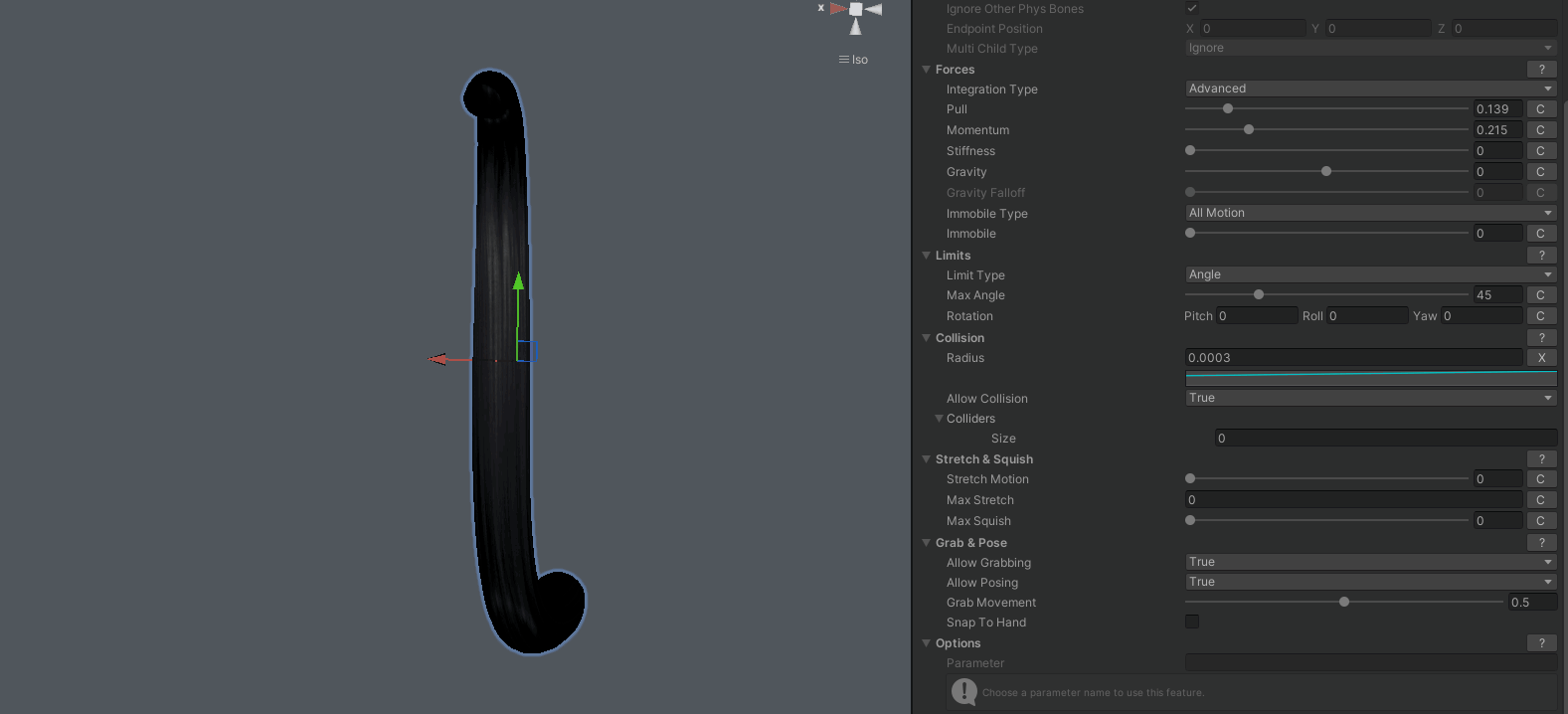Open the Limit Type Angle dropdown

(x=1369, y=274)
